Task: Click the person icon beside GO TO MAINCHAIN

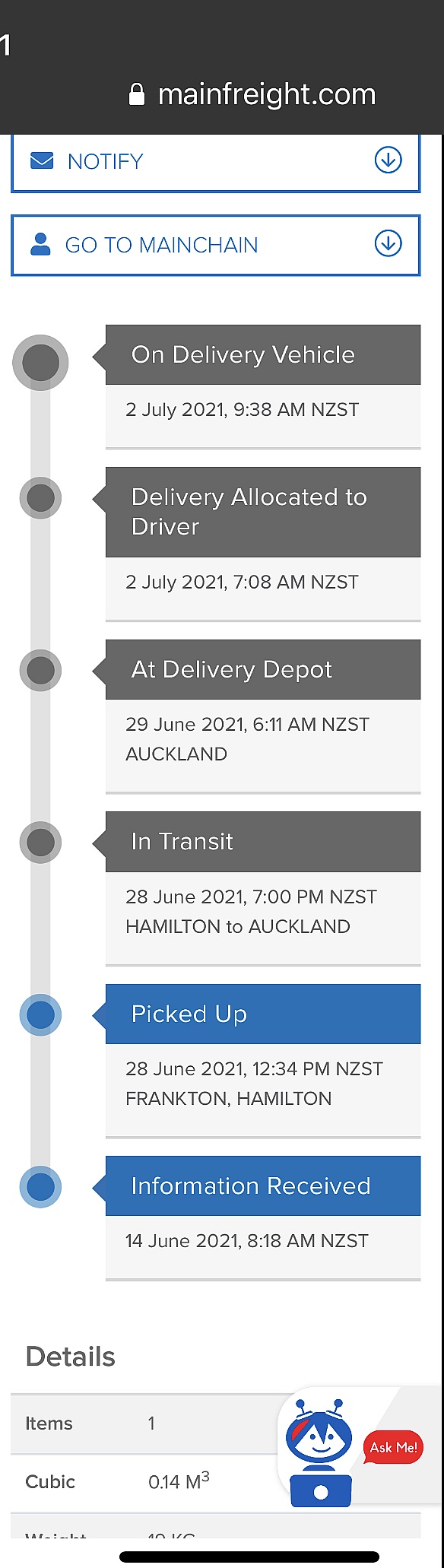Action: pyautogui.click(x=40, y=244)
